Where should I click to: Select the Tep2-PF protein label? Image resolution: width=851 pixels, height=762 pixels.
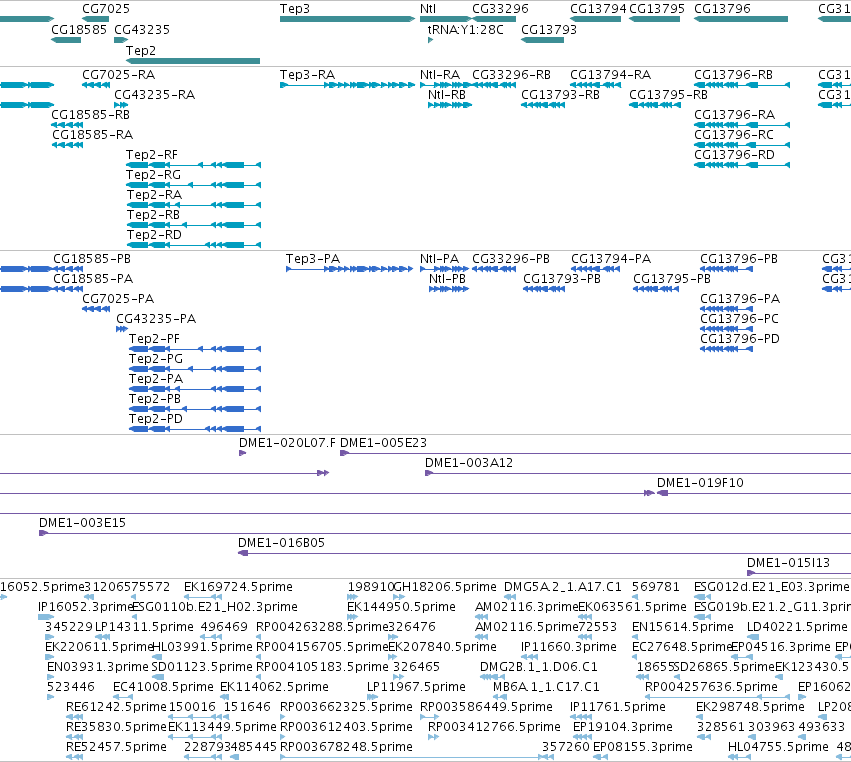pos(154,339)
